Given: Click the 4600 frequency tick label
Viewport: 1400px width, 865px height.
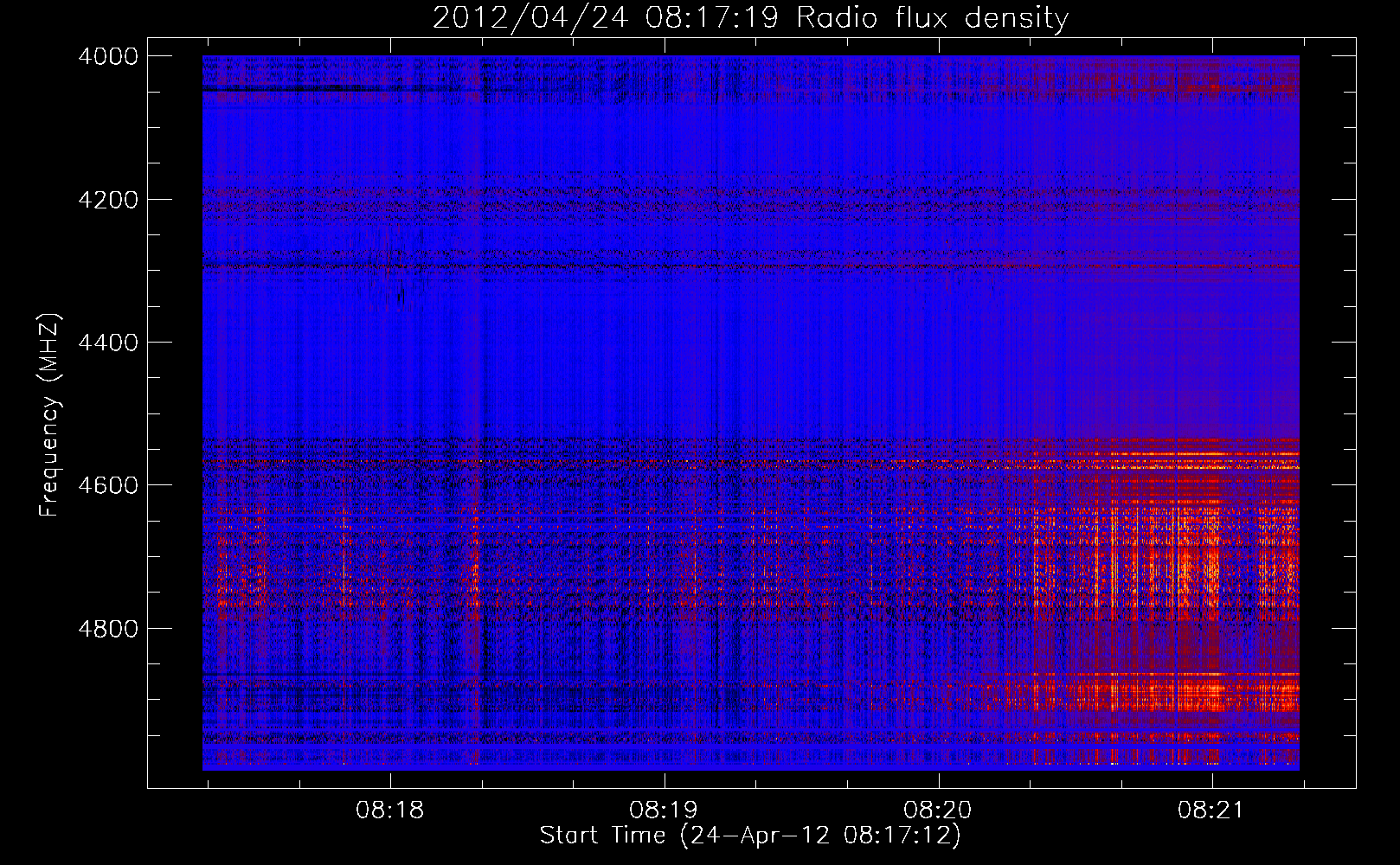Looking at the screenshot, I should [108, 485].
